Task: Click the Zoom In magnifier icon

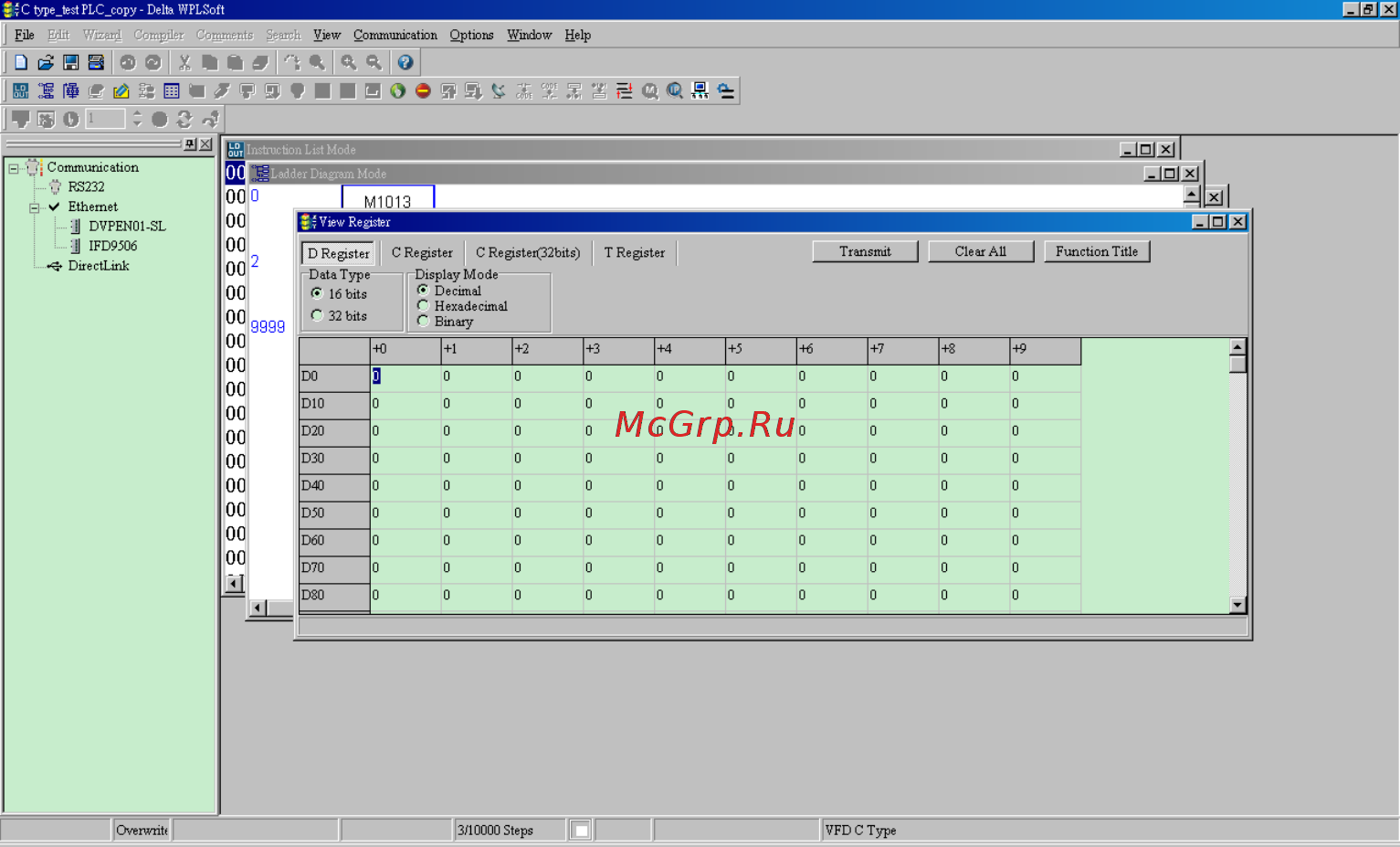Action: [349, 62]
